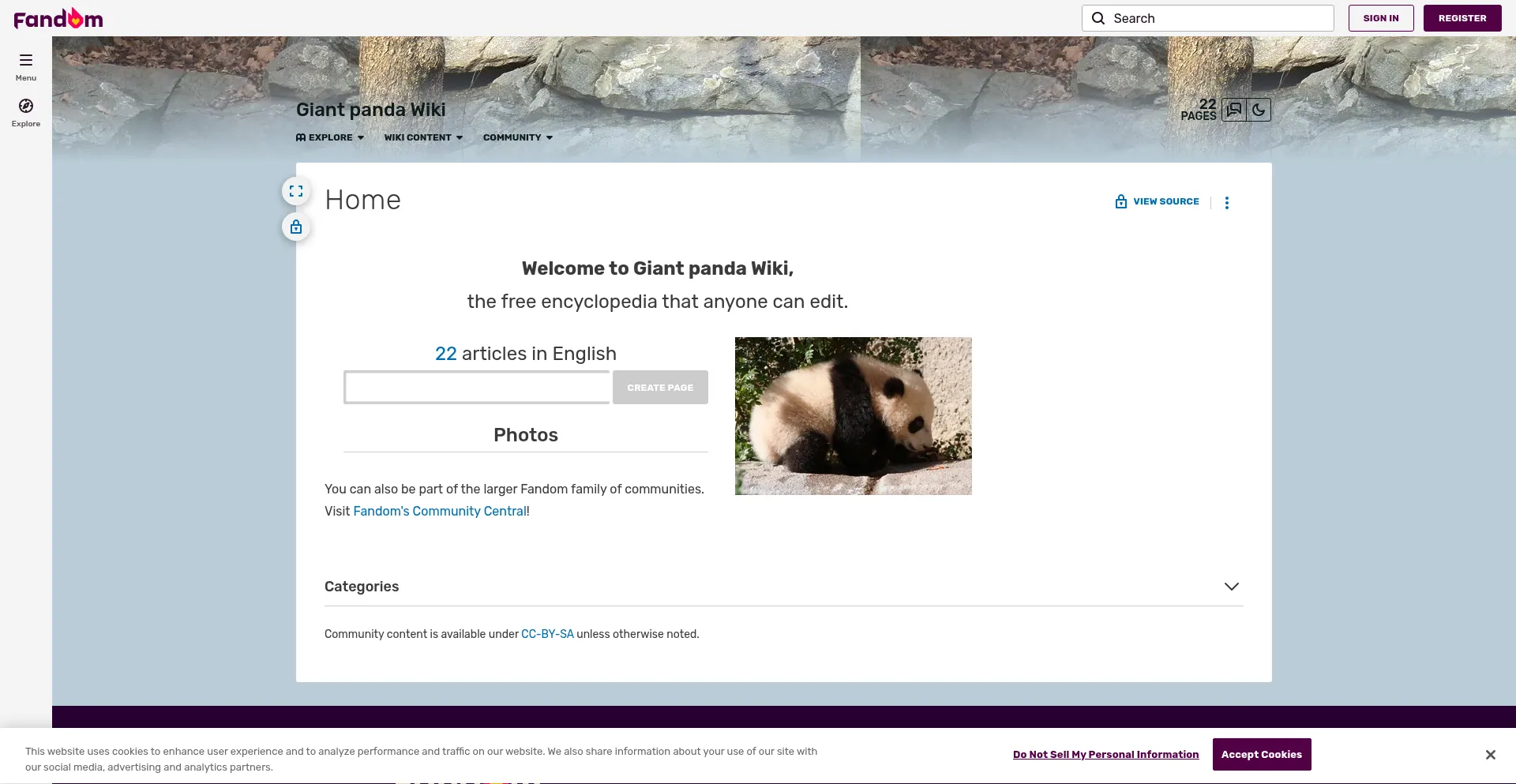Viewport: 1516px width, 784px height.
Task: Open the Community dropdown menu
Action: click(x=517, y=137)
